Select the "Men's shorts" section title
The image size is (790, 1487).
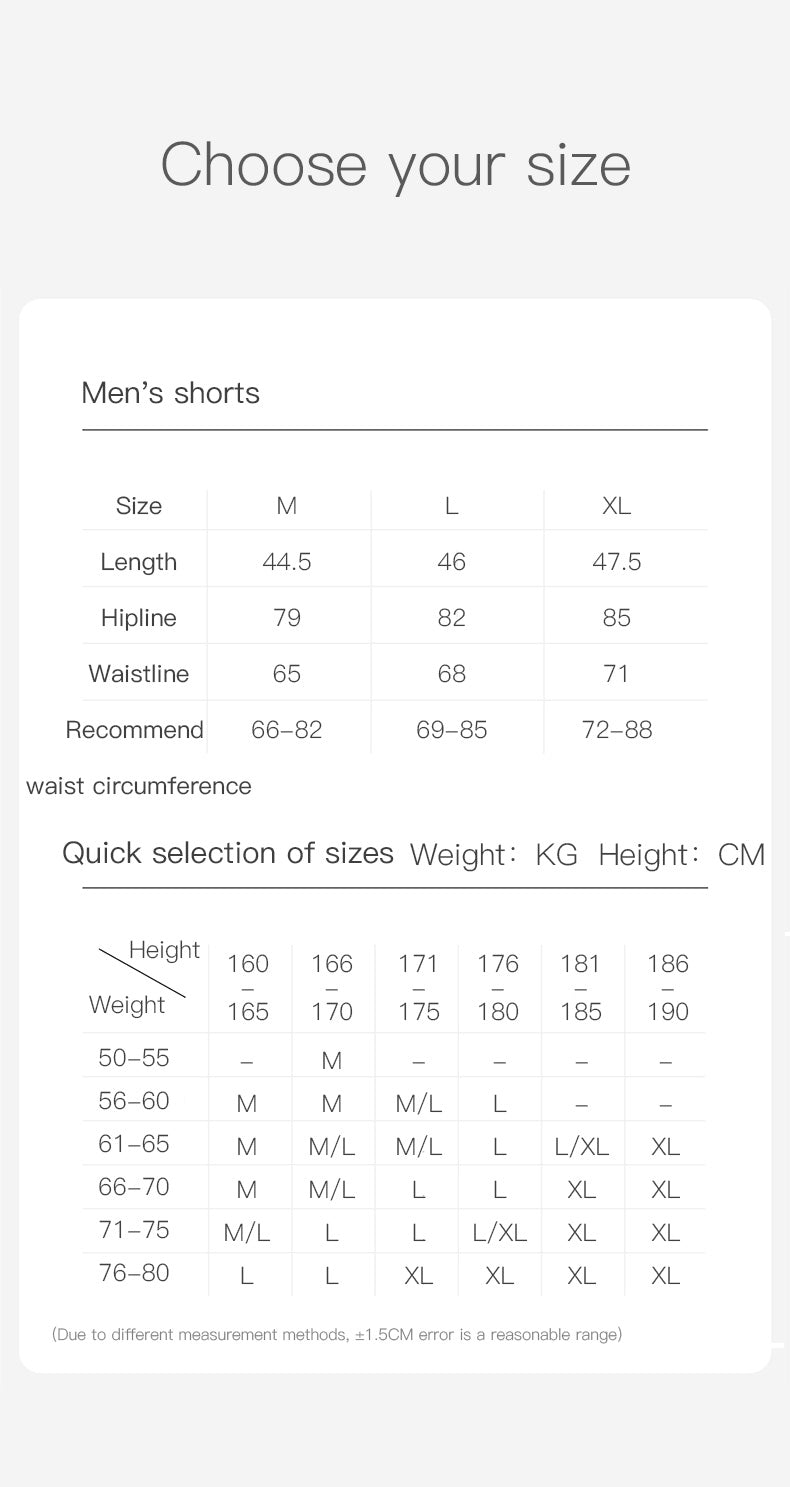[170, 393]
